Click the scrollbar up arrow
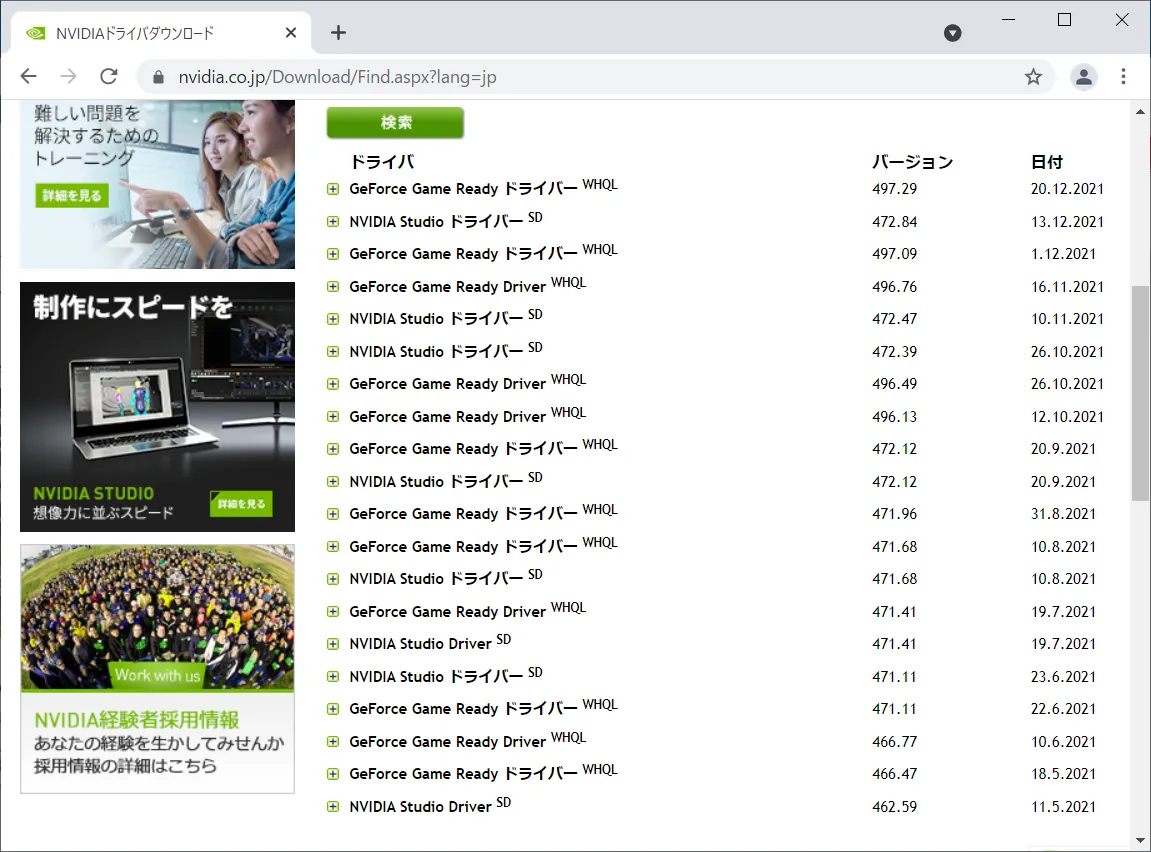 coord(1140,112)
